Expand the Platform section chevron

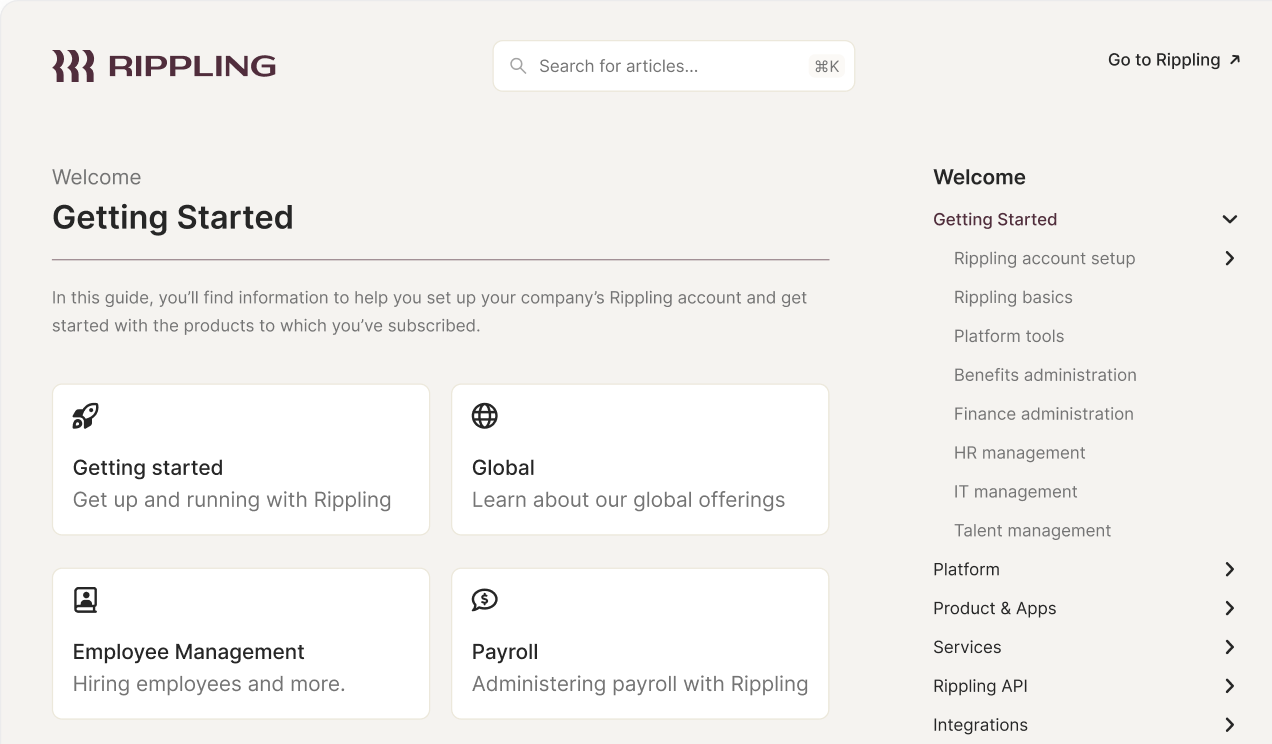click(x=1230, y=569)
